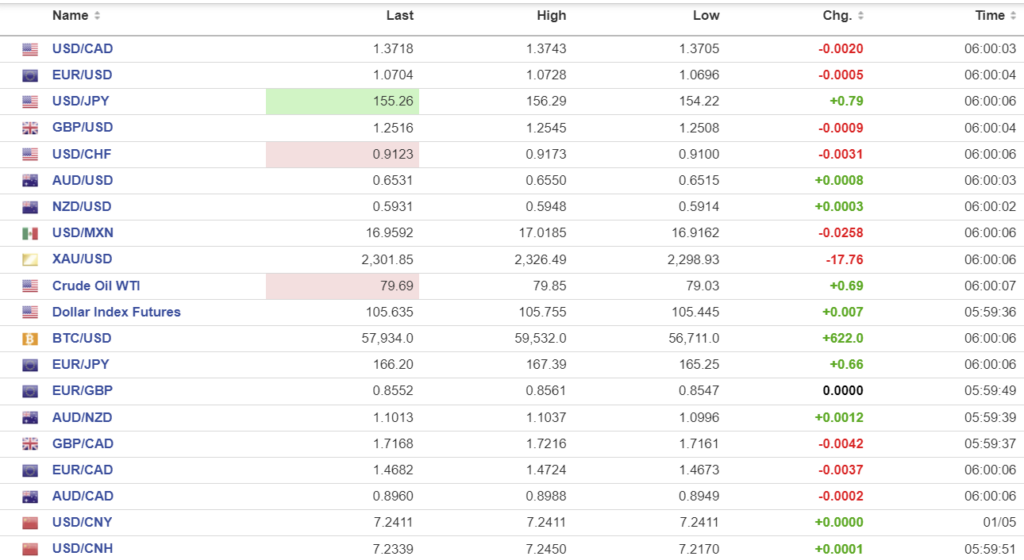Click the gold bar icon beside XAU/USD
1024x560 pixels.
click(30, 259)
